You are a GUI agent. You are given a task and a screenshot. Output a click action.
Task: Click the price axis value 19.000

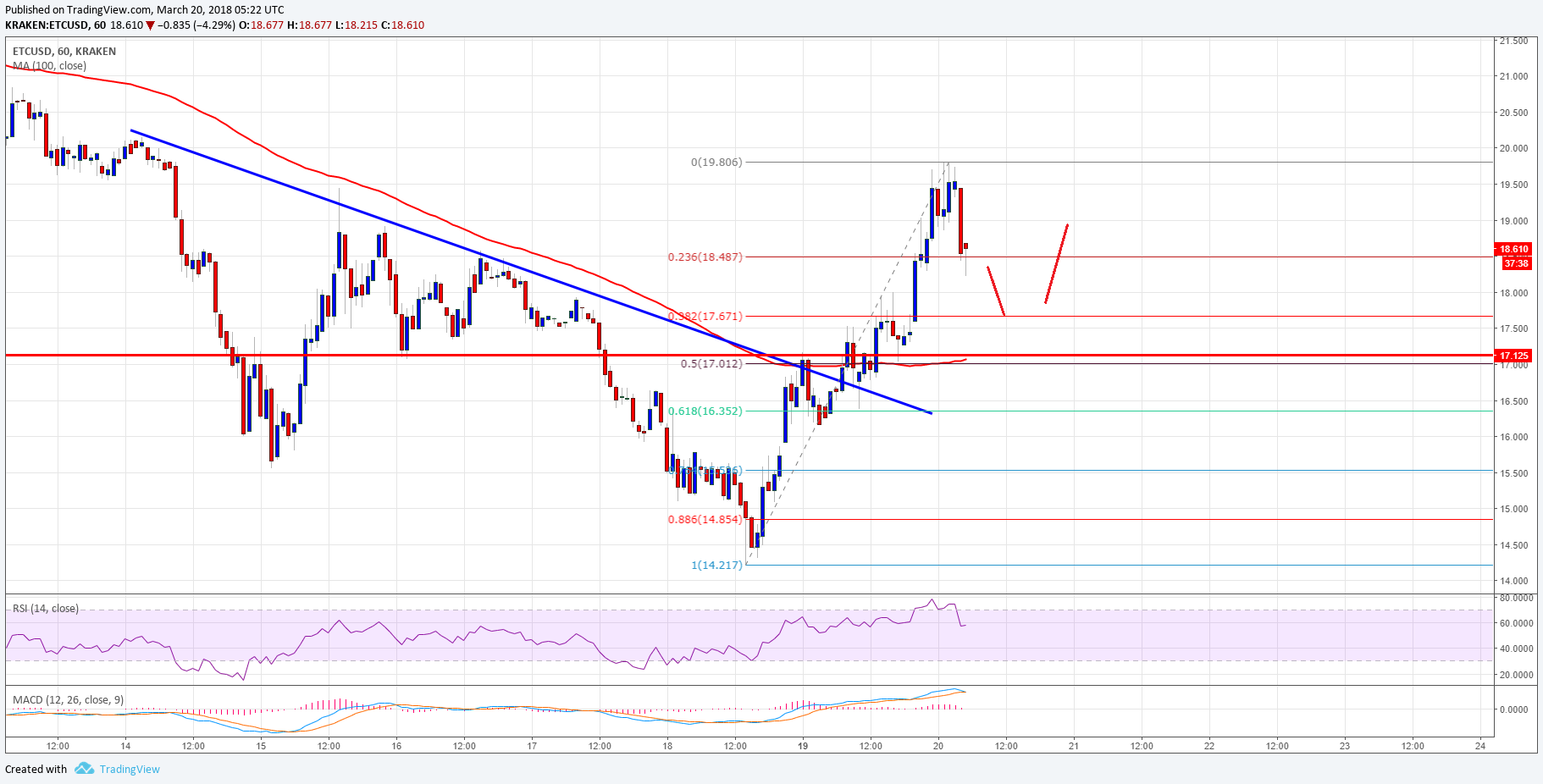pos(1513,221)
